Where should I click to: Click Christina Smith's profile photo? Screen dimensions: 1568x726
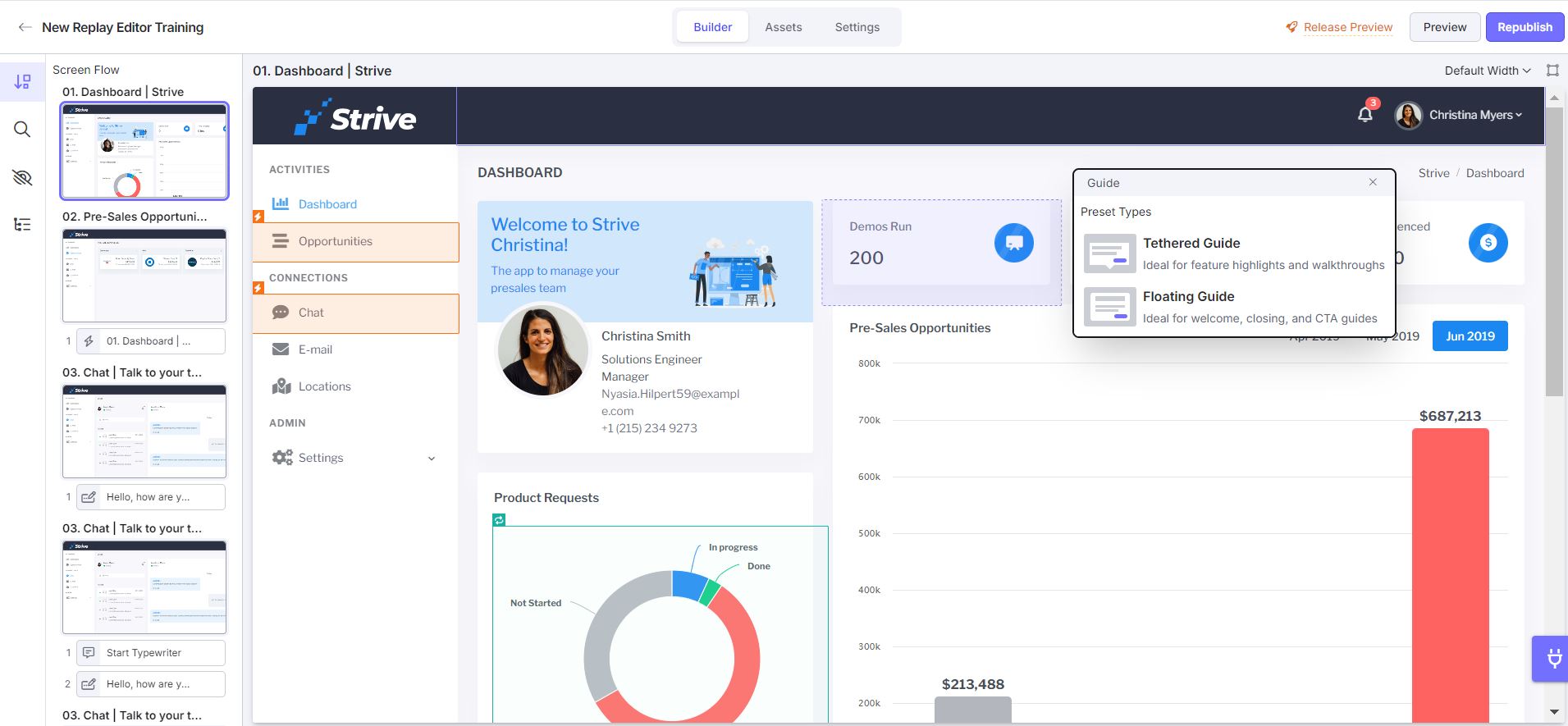point(542,349)
